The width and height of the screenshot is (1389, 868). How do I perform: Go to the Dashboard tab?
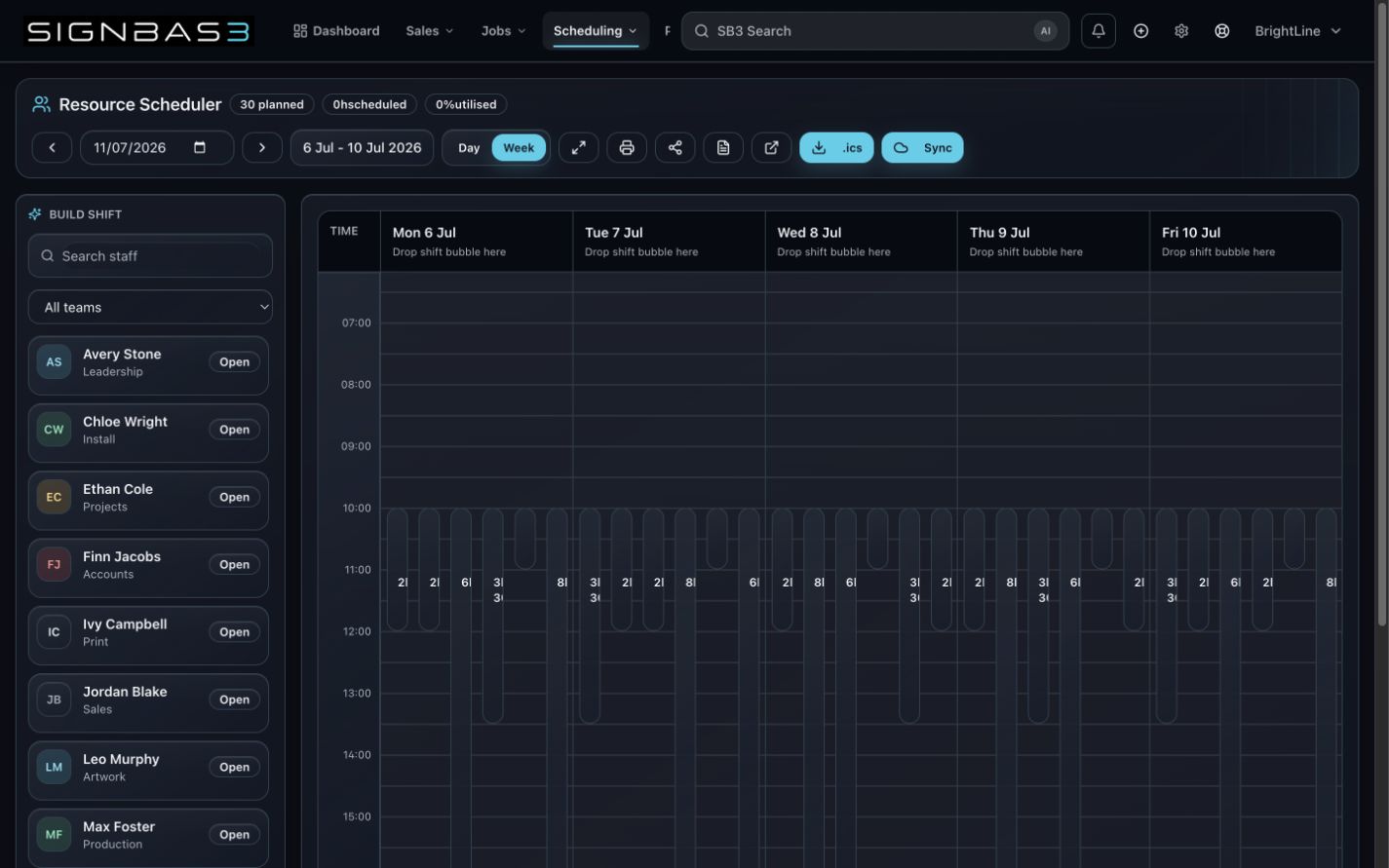click(x=336, y=31)
